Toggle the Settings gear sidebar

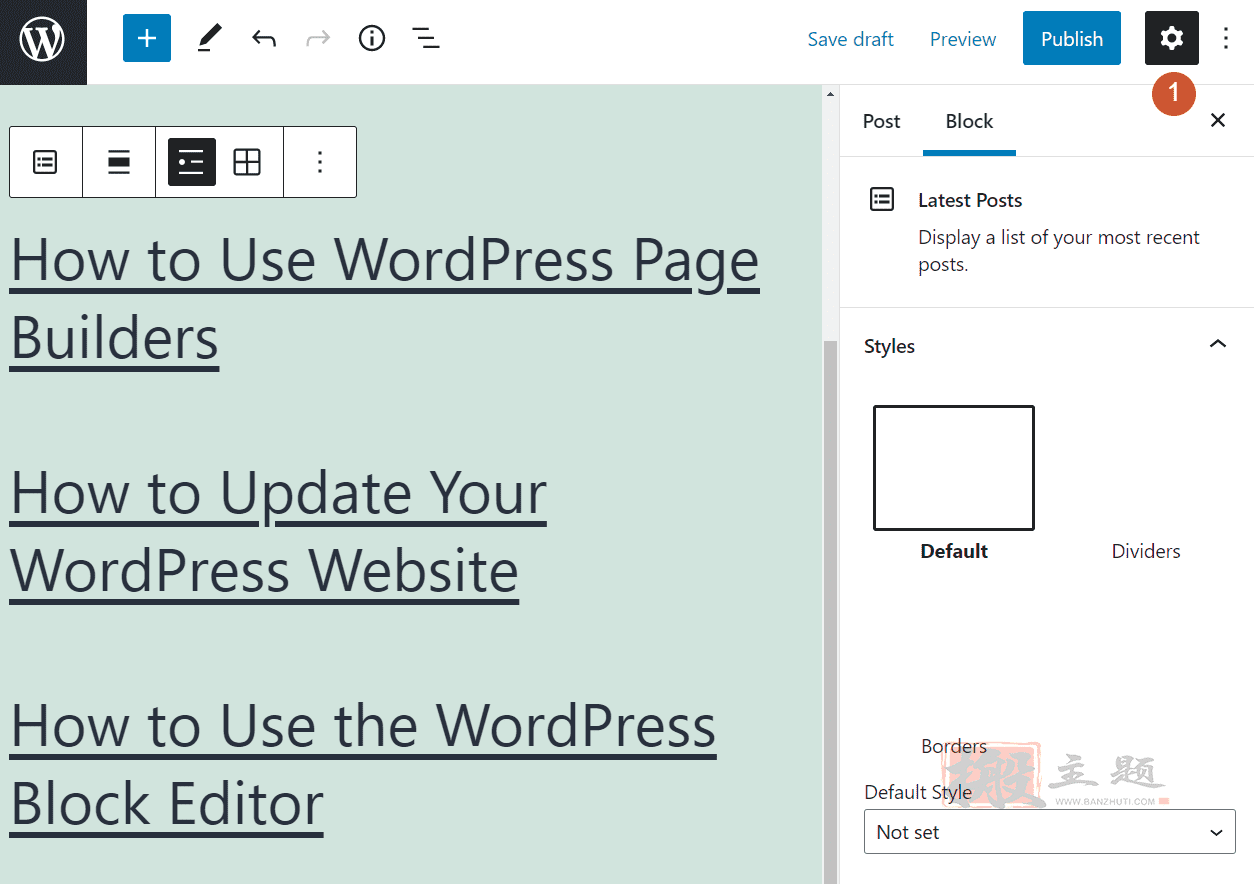[x=1171, y=39]
